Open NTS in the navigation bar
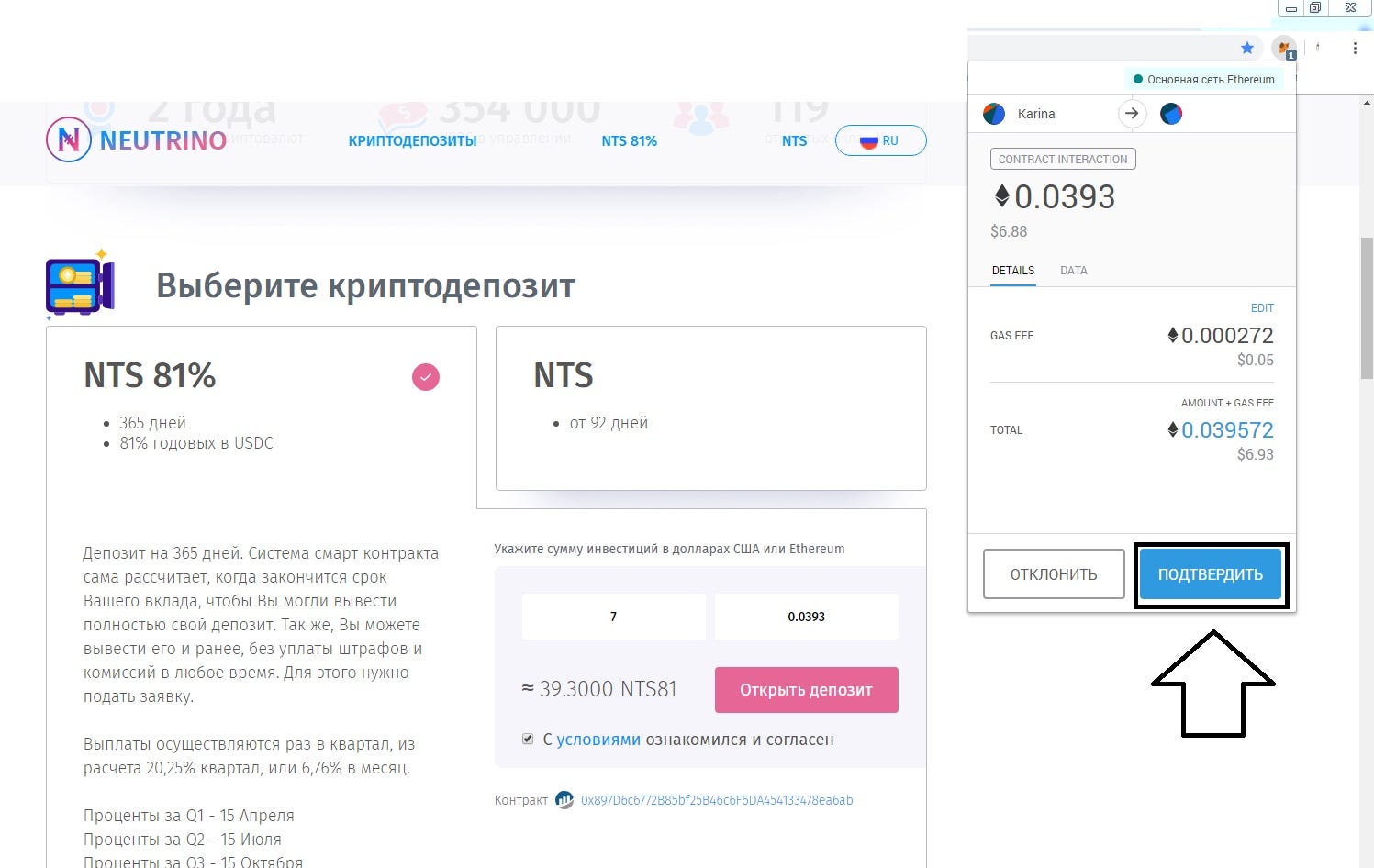 click(794, 140)
